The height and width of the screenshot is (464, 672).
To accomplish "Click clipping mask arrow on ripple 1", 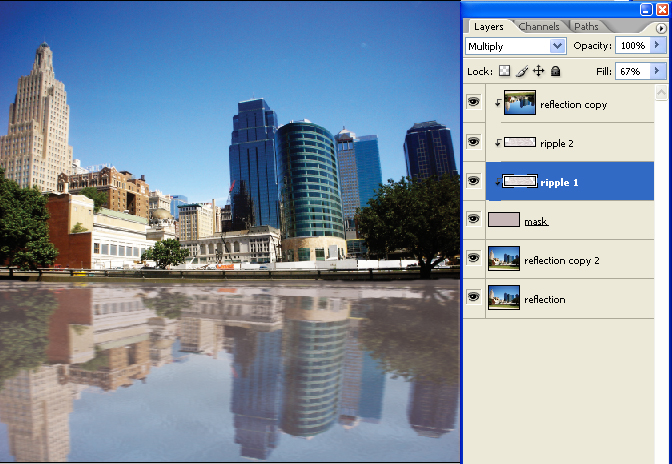I will click(x=498, y=182).
